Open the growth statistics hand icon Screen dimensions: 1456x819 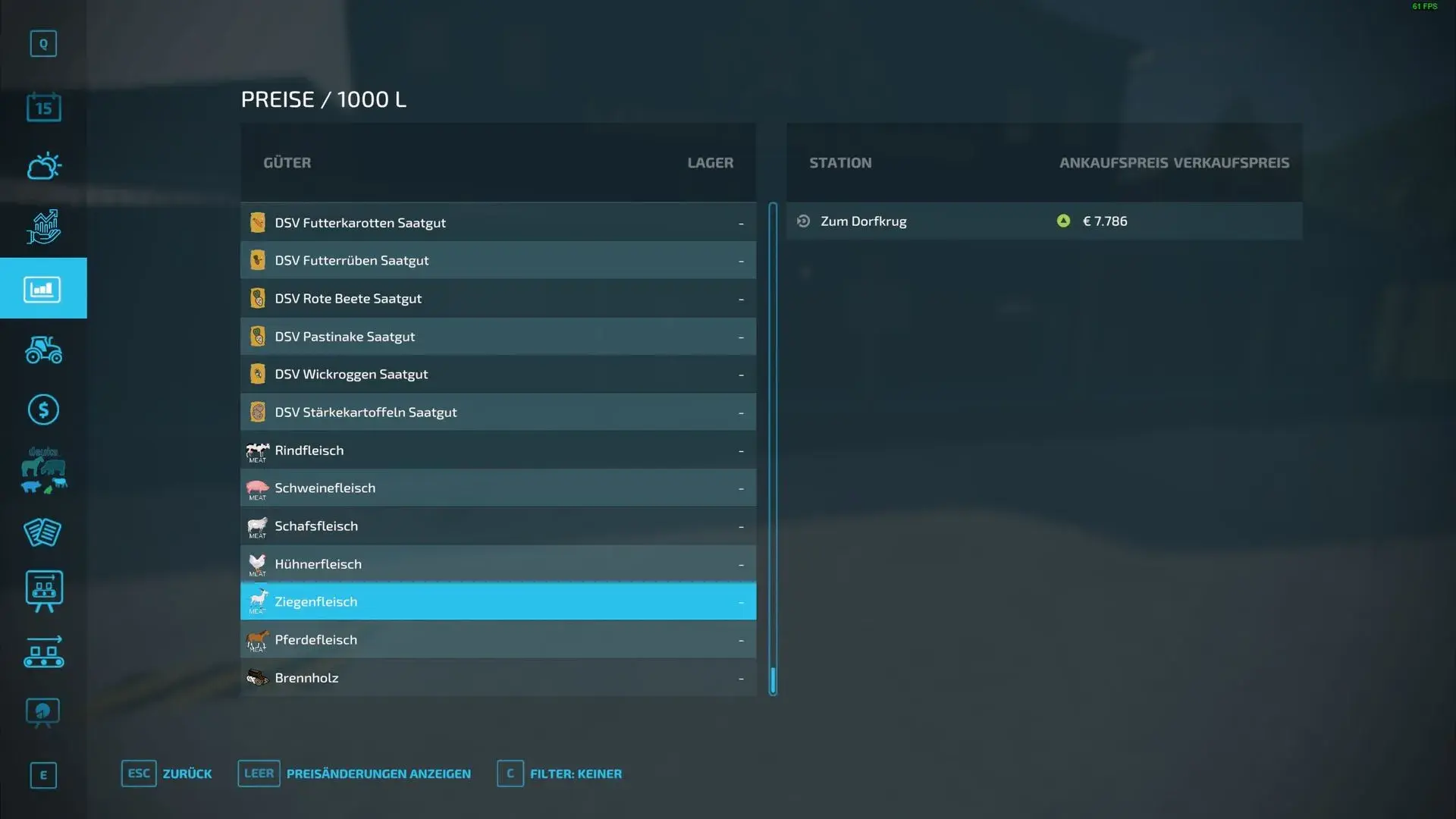tap(43, 227)
